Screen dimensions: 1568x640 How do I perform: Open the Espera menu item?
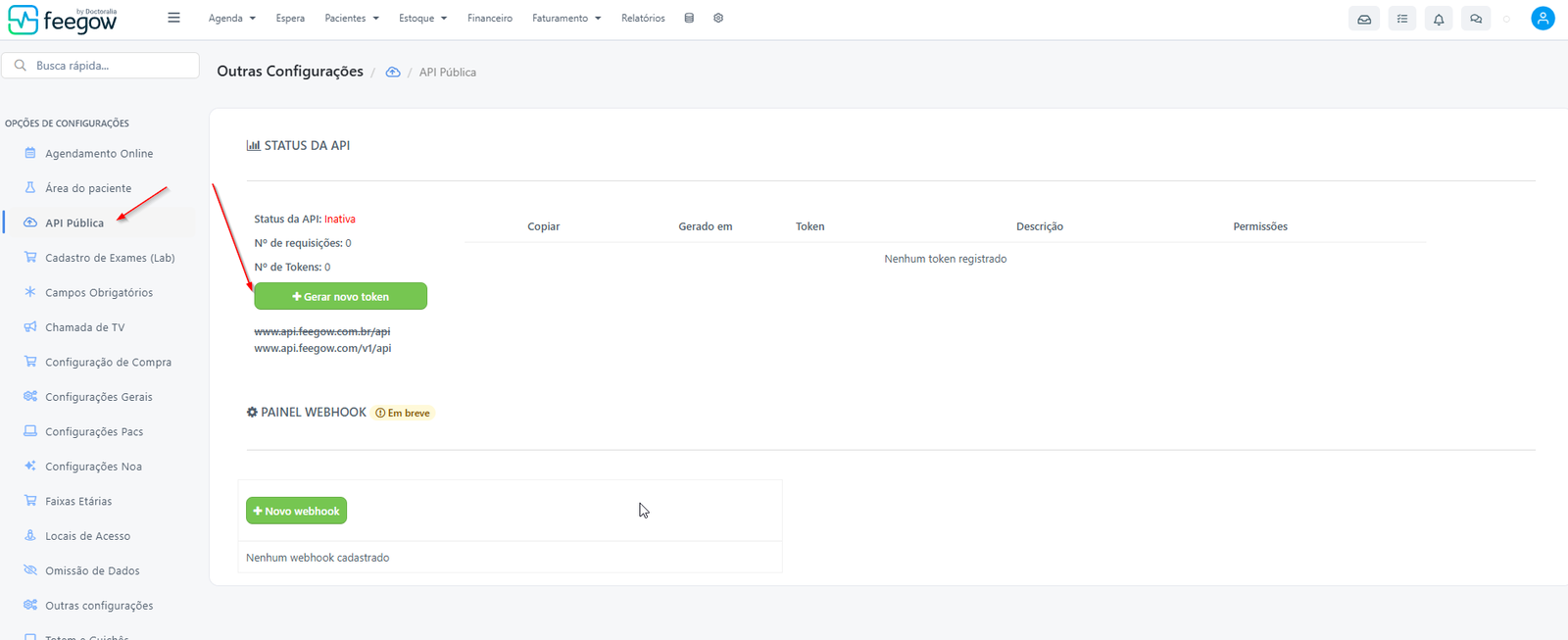(x=290, y=19)
